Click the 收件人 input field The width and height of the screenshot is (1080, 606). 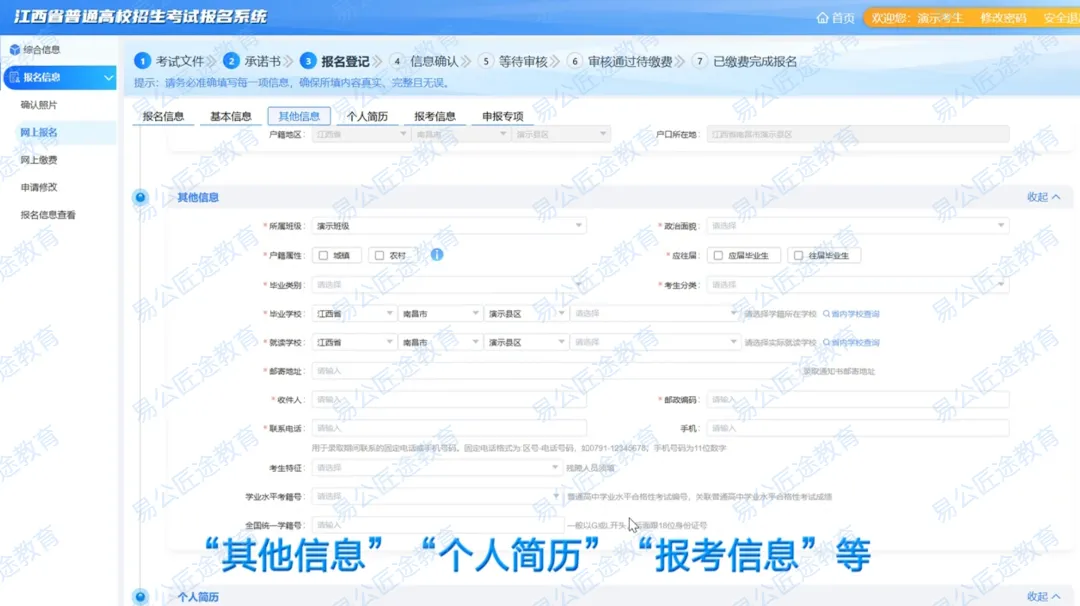449,399
